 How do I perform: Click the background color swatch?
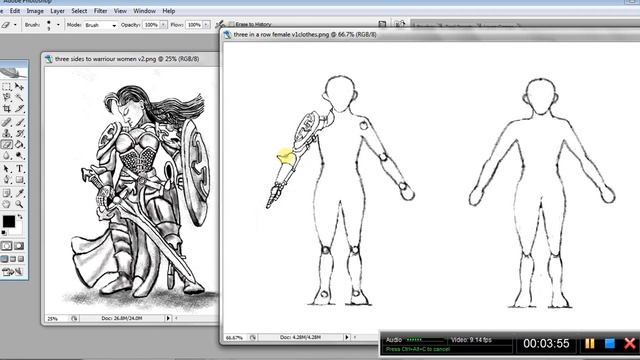(x=18, y=228)
